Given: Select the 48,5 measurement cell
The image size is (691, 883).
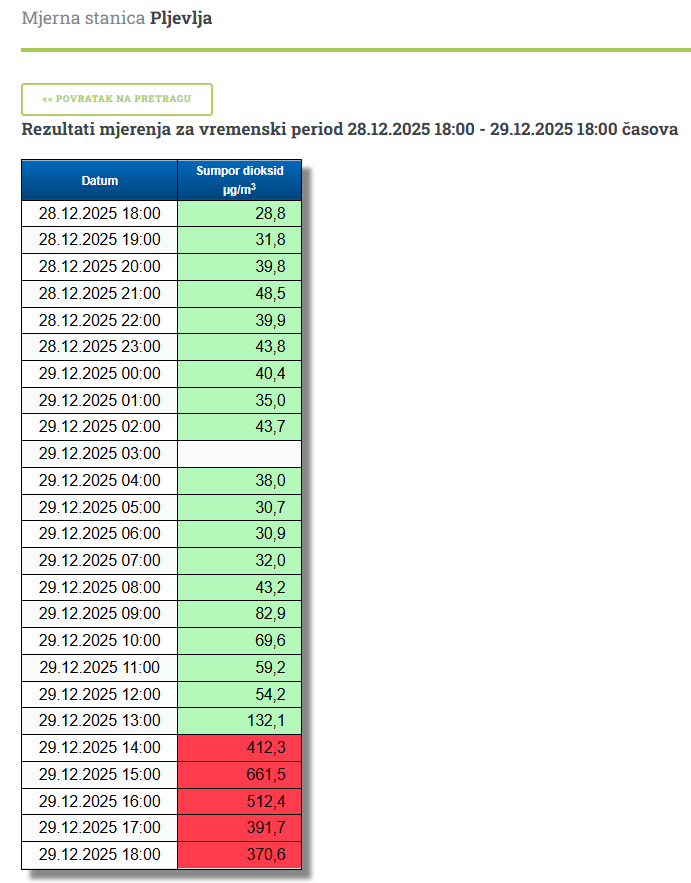Looking at the screenshot, I should pyautogui.click(x=239, y=293).
